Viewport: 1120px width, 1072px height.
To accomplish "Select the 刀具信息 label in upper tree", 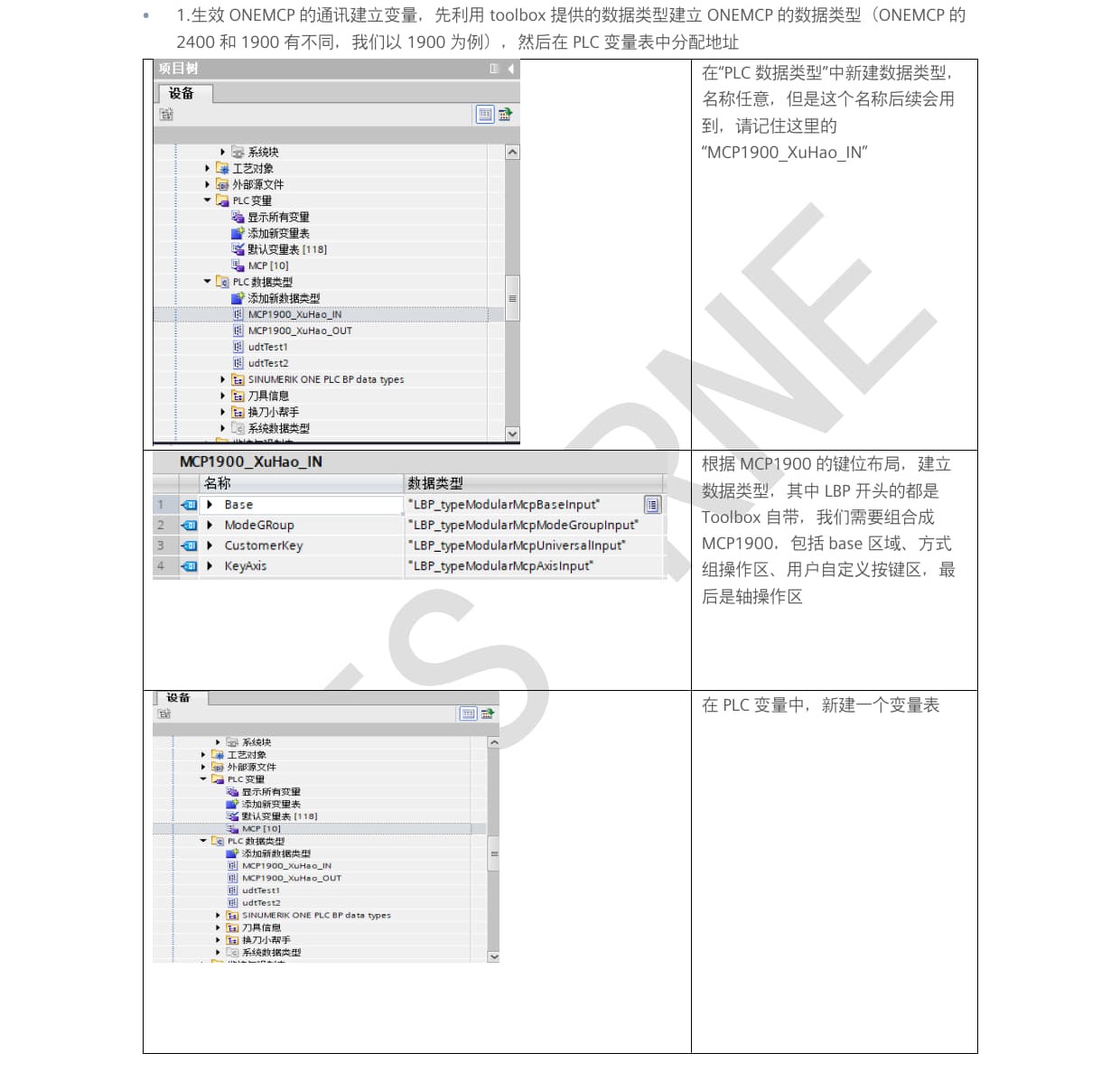I will point(268,396).
